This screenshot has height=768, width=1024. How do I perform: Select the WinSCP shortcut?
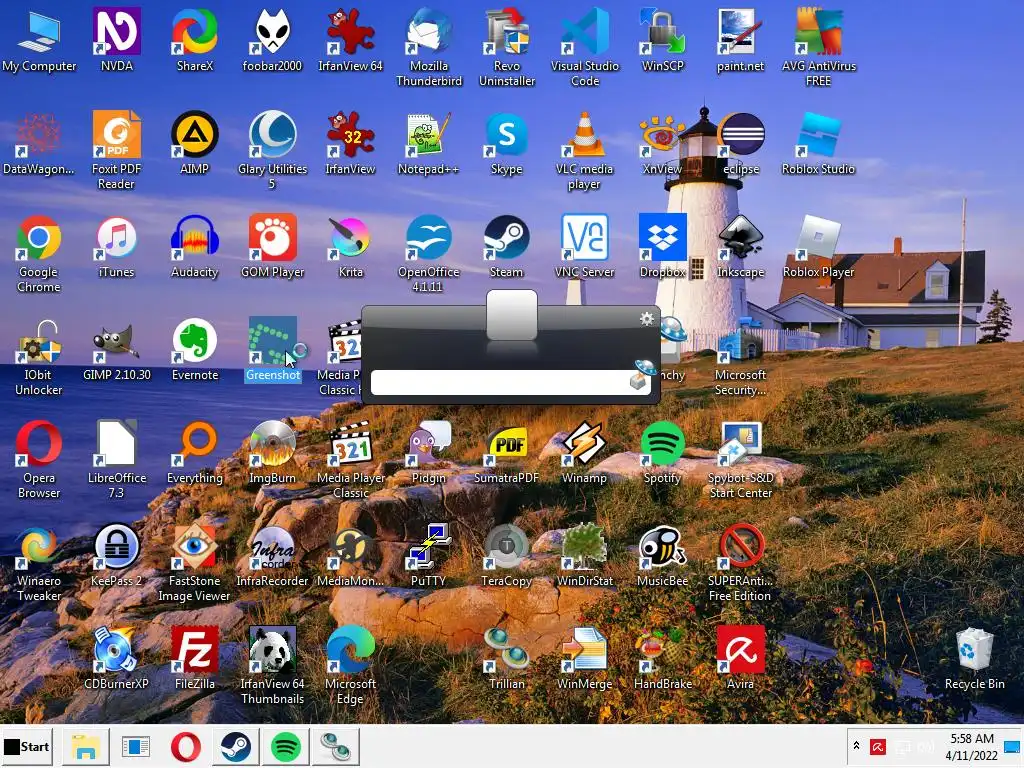(x=662, y=39)
